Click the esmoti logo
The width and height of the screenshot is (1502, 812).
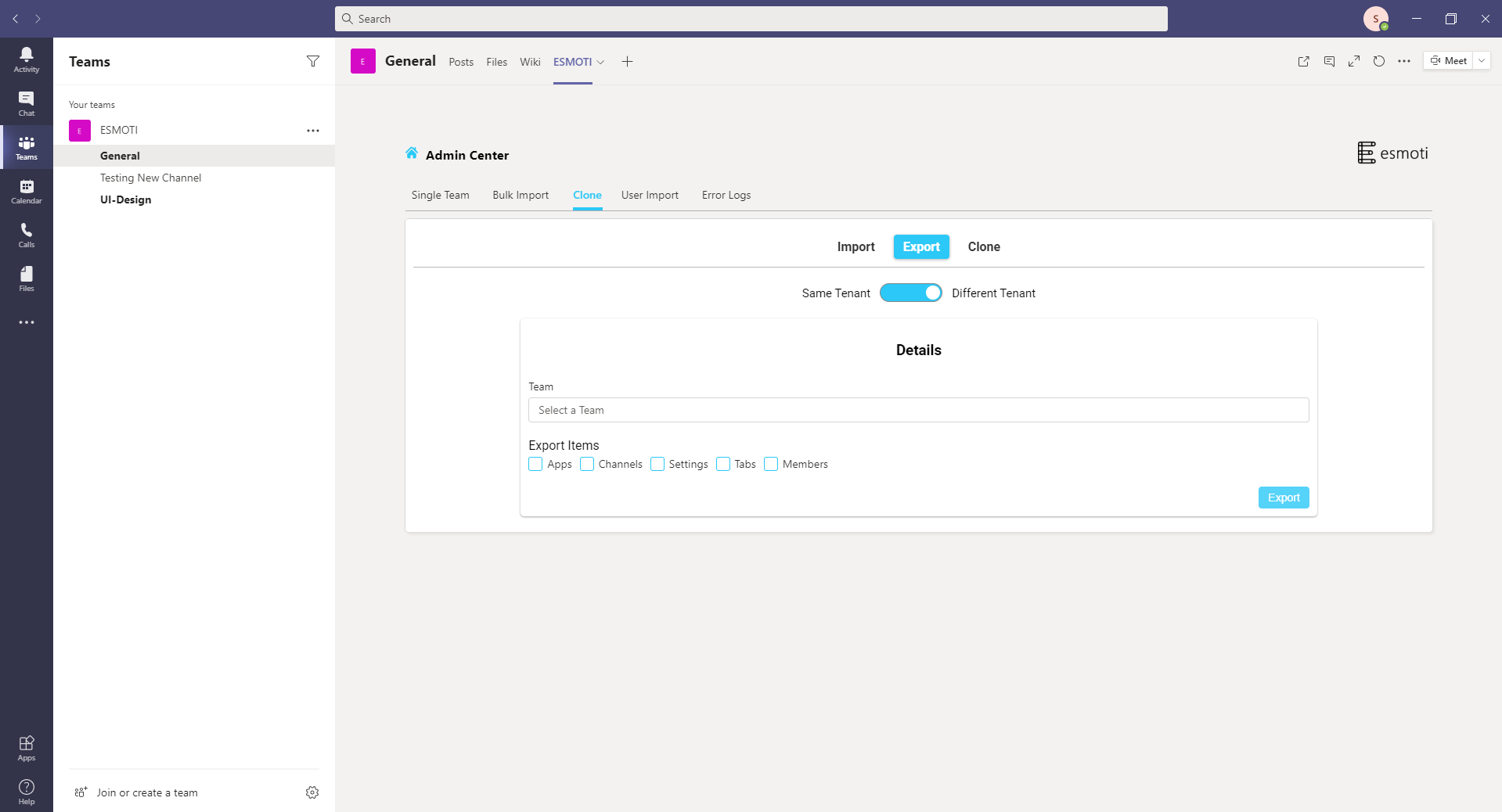pyautogui.click(x=1393, y=153)
